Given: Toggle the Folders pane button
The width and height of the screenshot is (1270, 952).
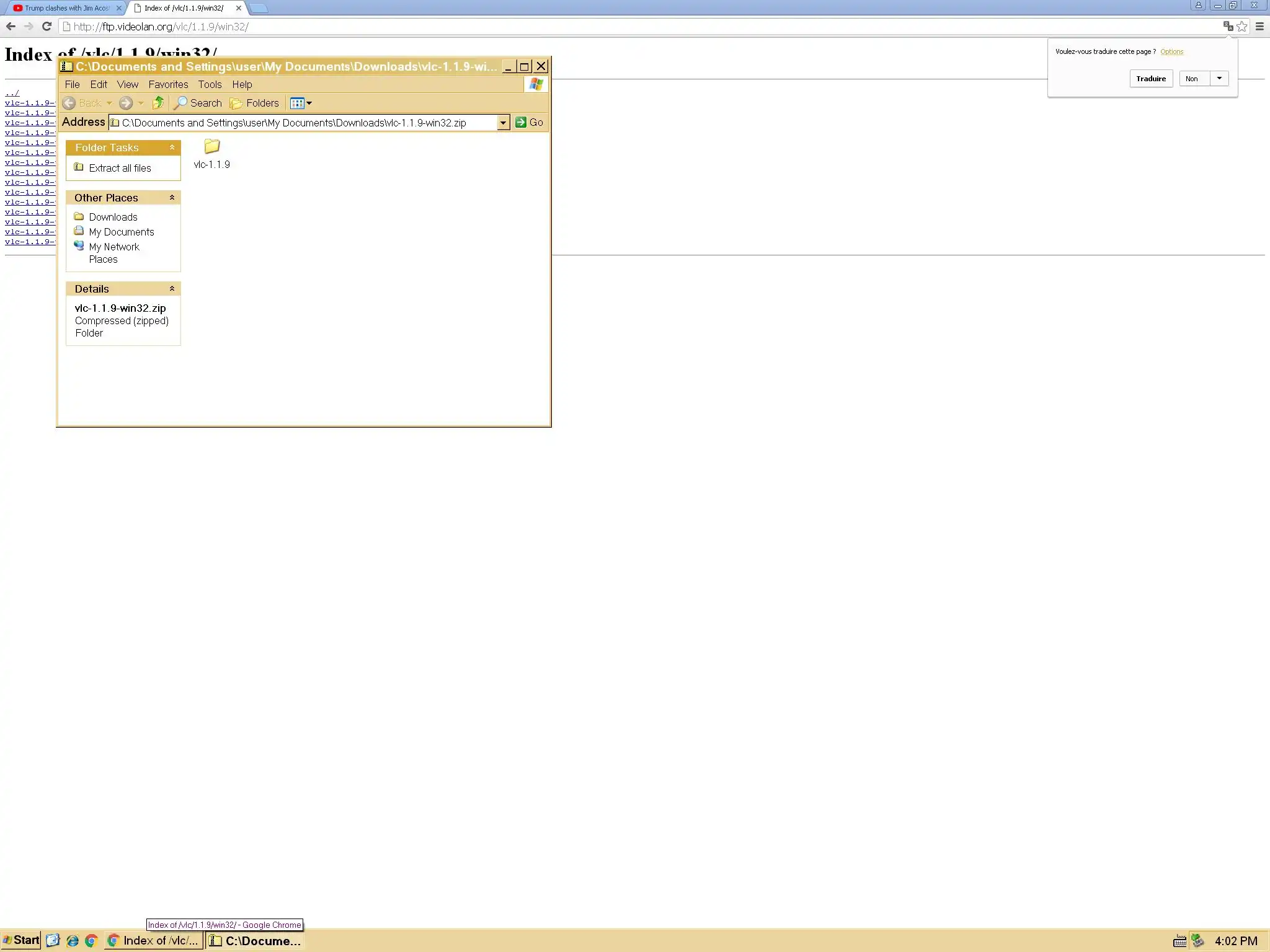Looking at the screenshot, I should click(254, 103).
